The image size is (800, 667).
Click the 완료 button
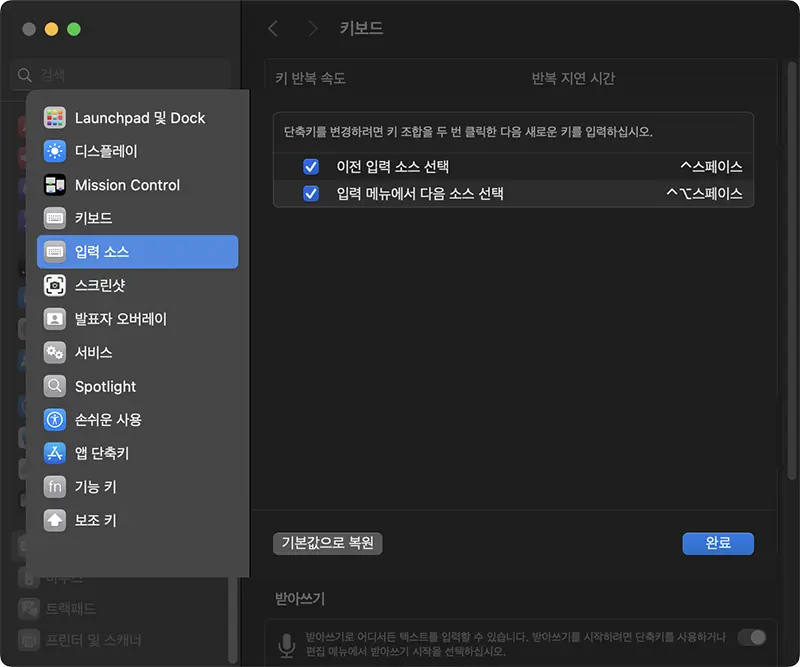(x=718, y=543)
